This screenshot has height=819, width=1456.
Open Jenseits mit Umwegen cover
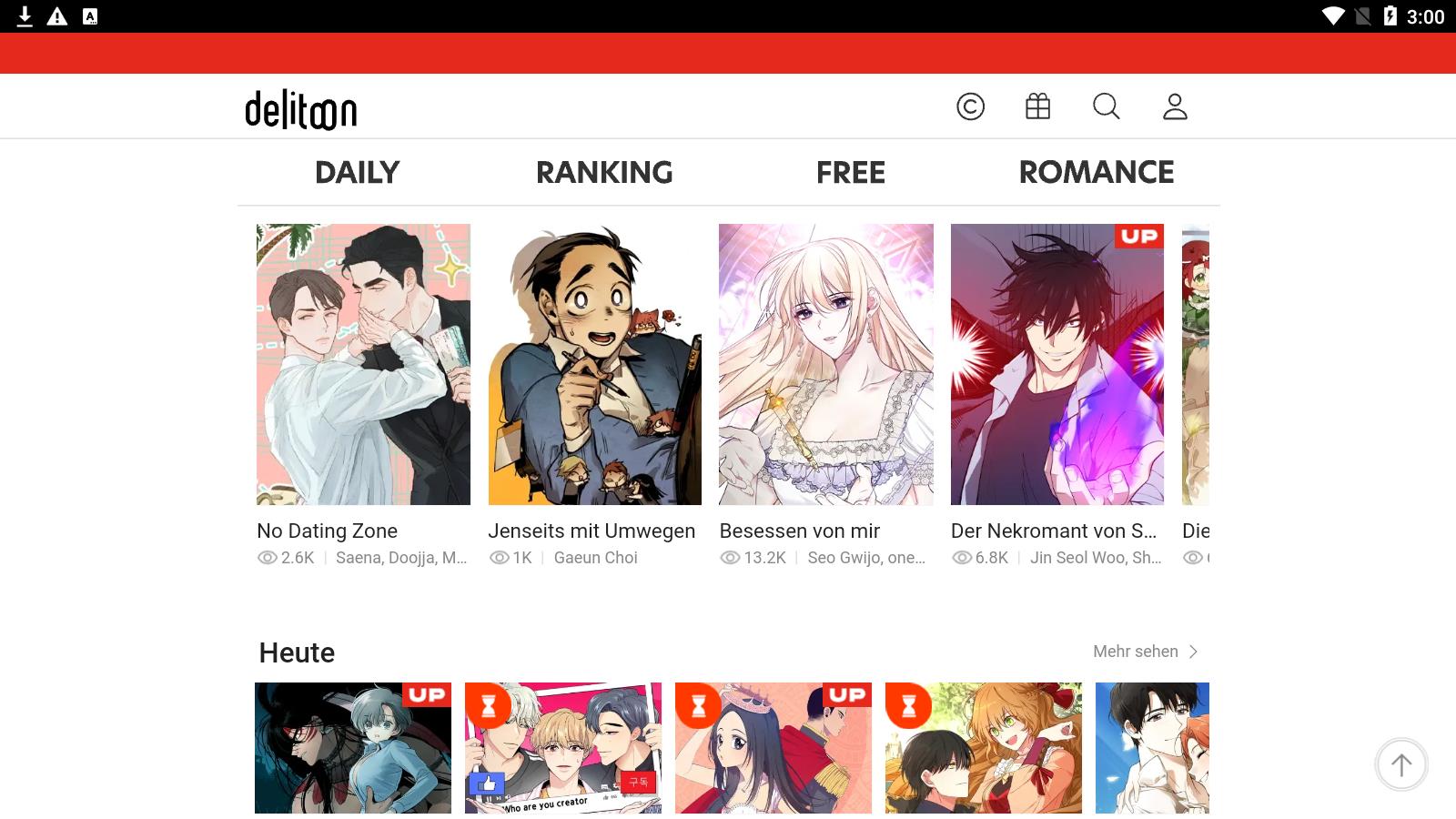[x=595, y=364]
